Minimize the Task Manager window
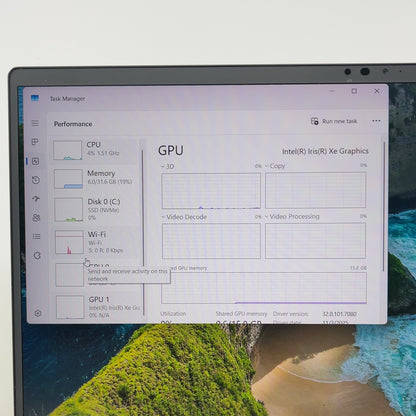416x416 pixels. click(x=332, y=91)
